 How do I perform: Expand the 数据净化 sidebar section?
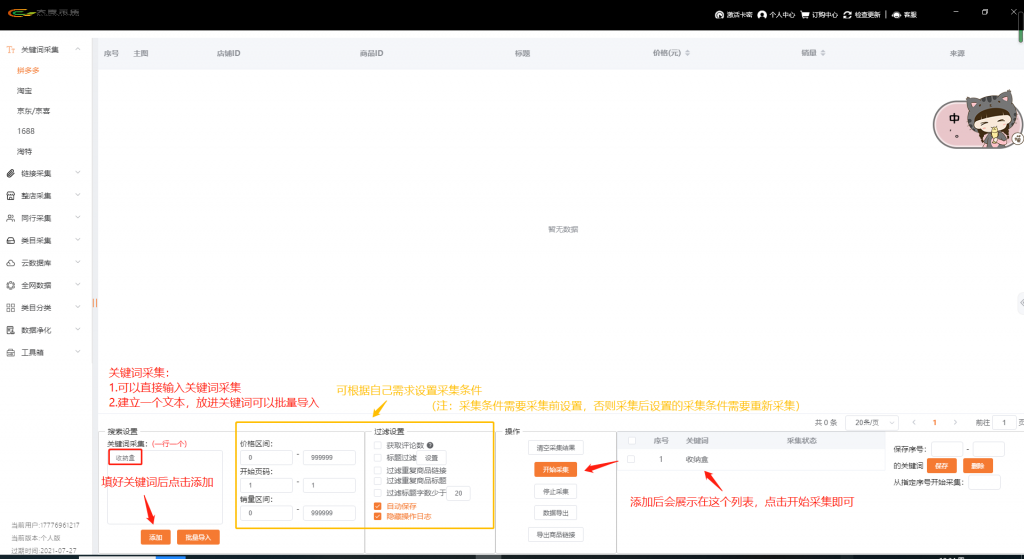click(x=78, y=329)
